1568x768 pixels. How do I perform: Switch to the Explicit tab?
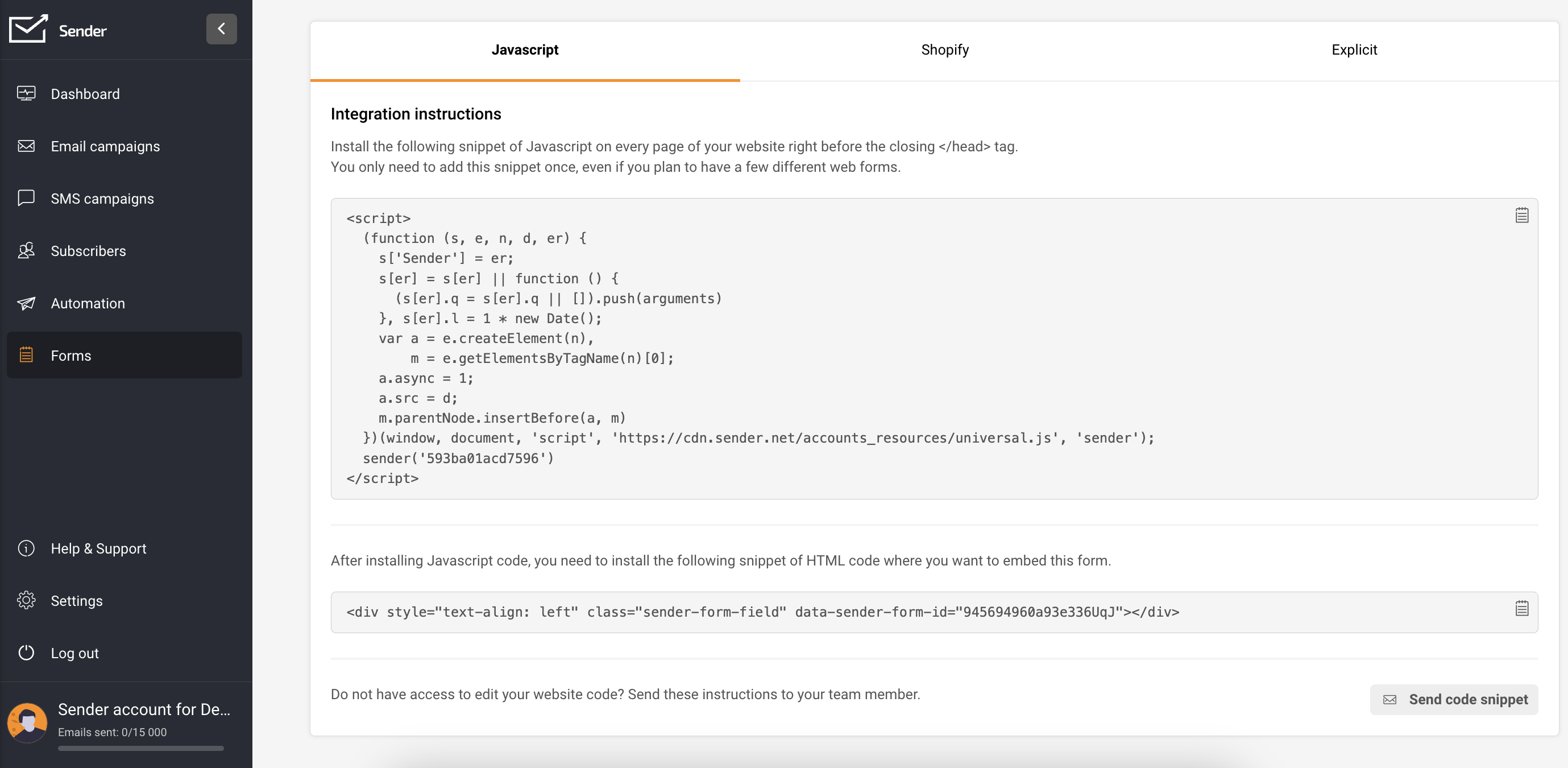[1353, 50]
